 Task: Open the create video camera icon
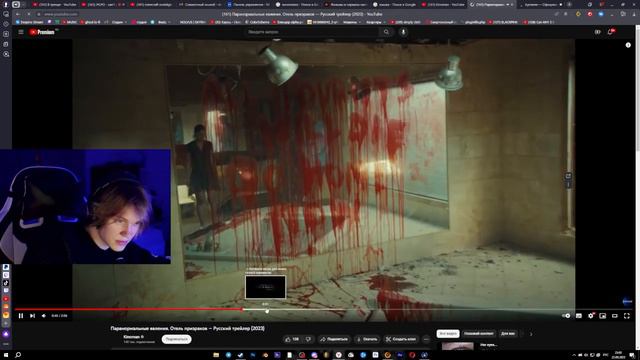(x=598, y=32)
